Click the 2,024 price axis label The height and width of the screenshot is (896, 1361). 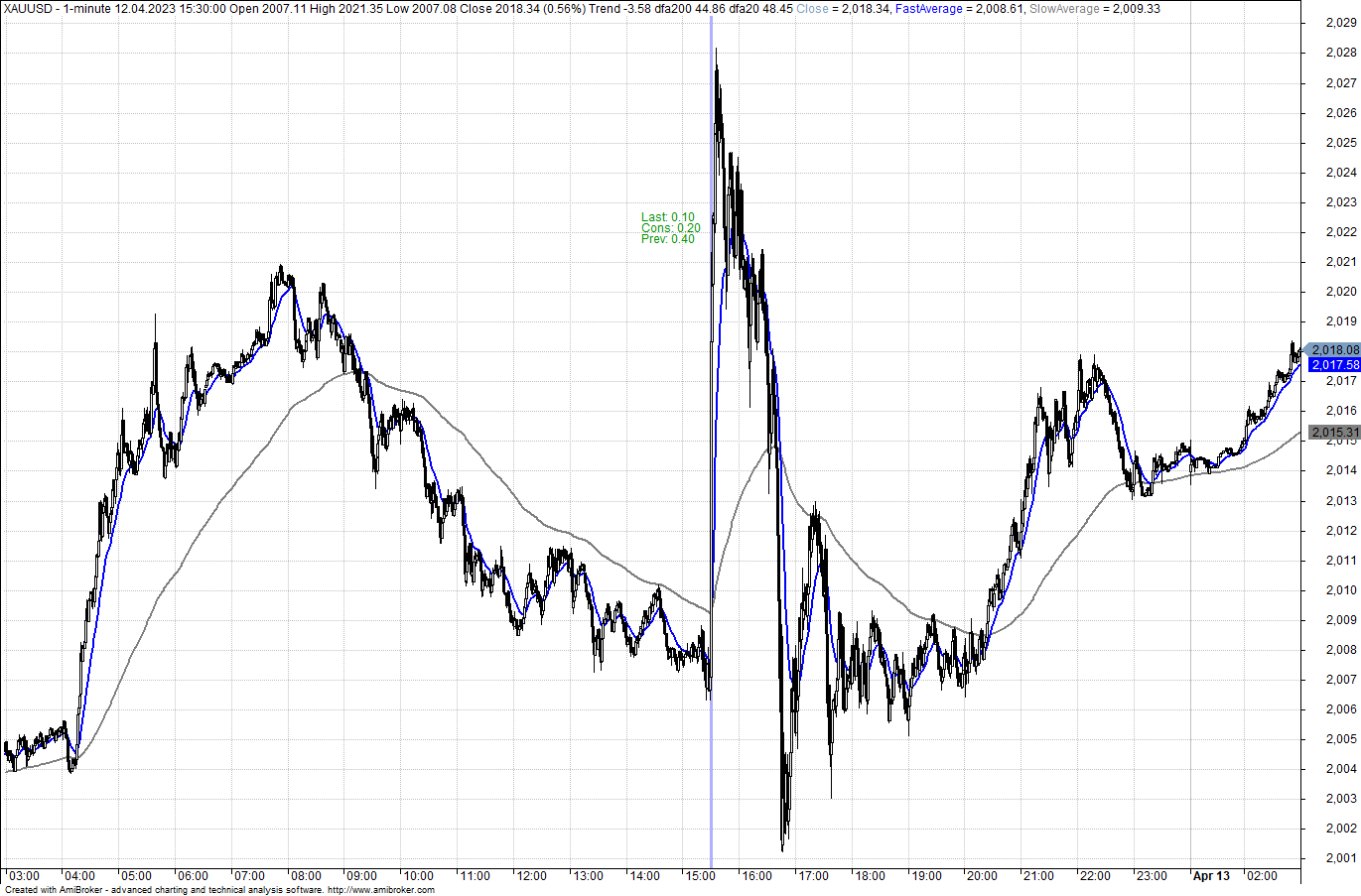coord(1341,173)
